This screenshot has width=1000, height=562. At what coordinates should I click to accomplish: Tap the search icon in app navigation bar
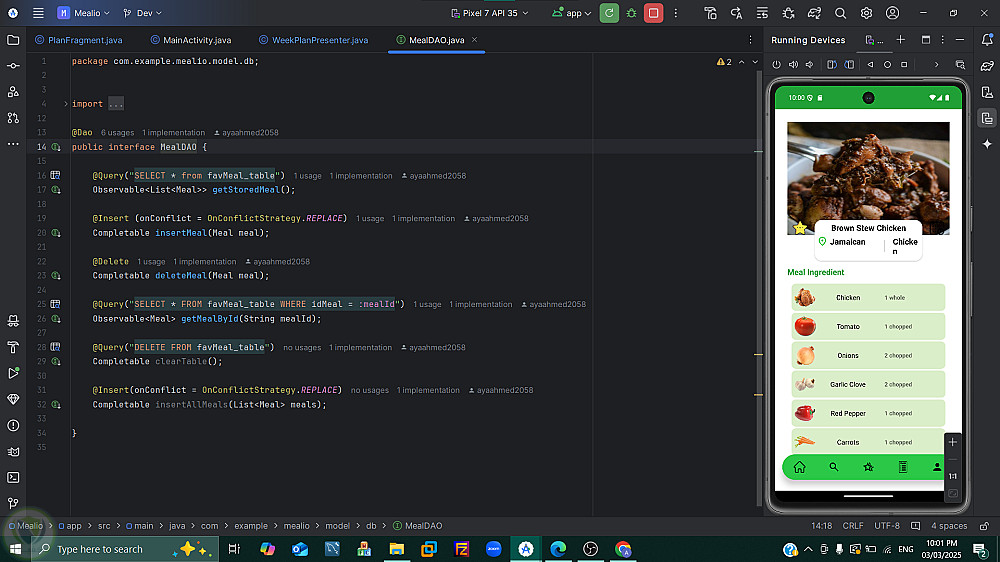coord(833,467)
